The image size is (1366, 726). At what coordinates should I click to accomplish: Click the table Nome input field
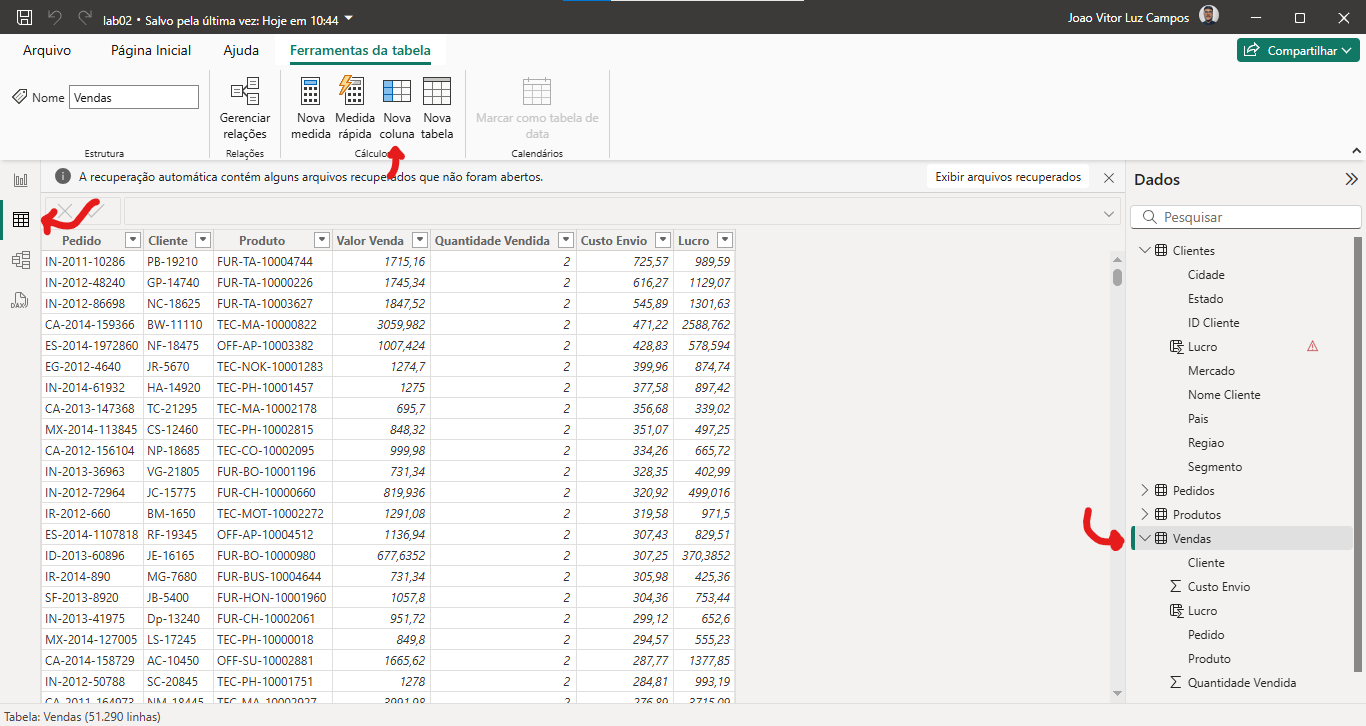134,97
